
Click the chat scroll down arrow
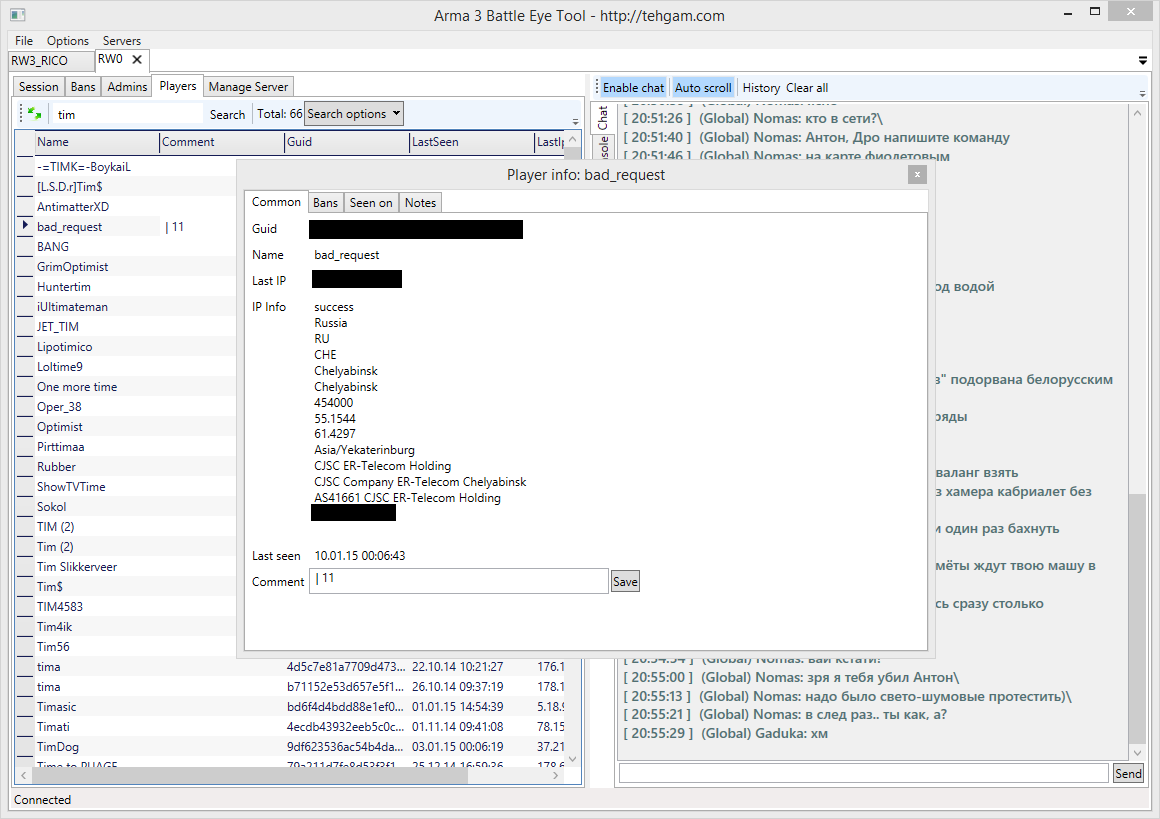1137,752
